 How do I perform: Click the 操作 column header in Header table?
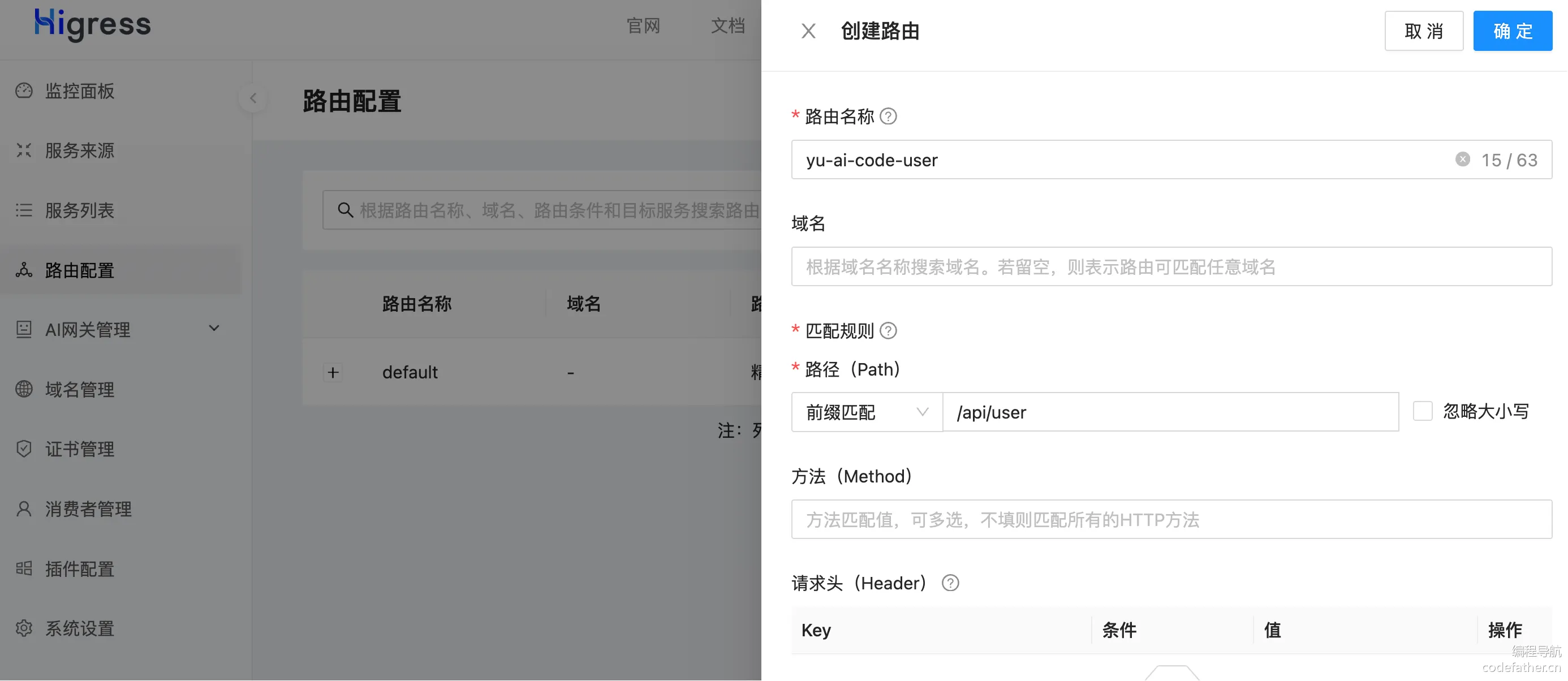click(x=1505, y=631)
